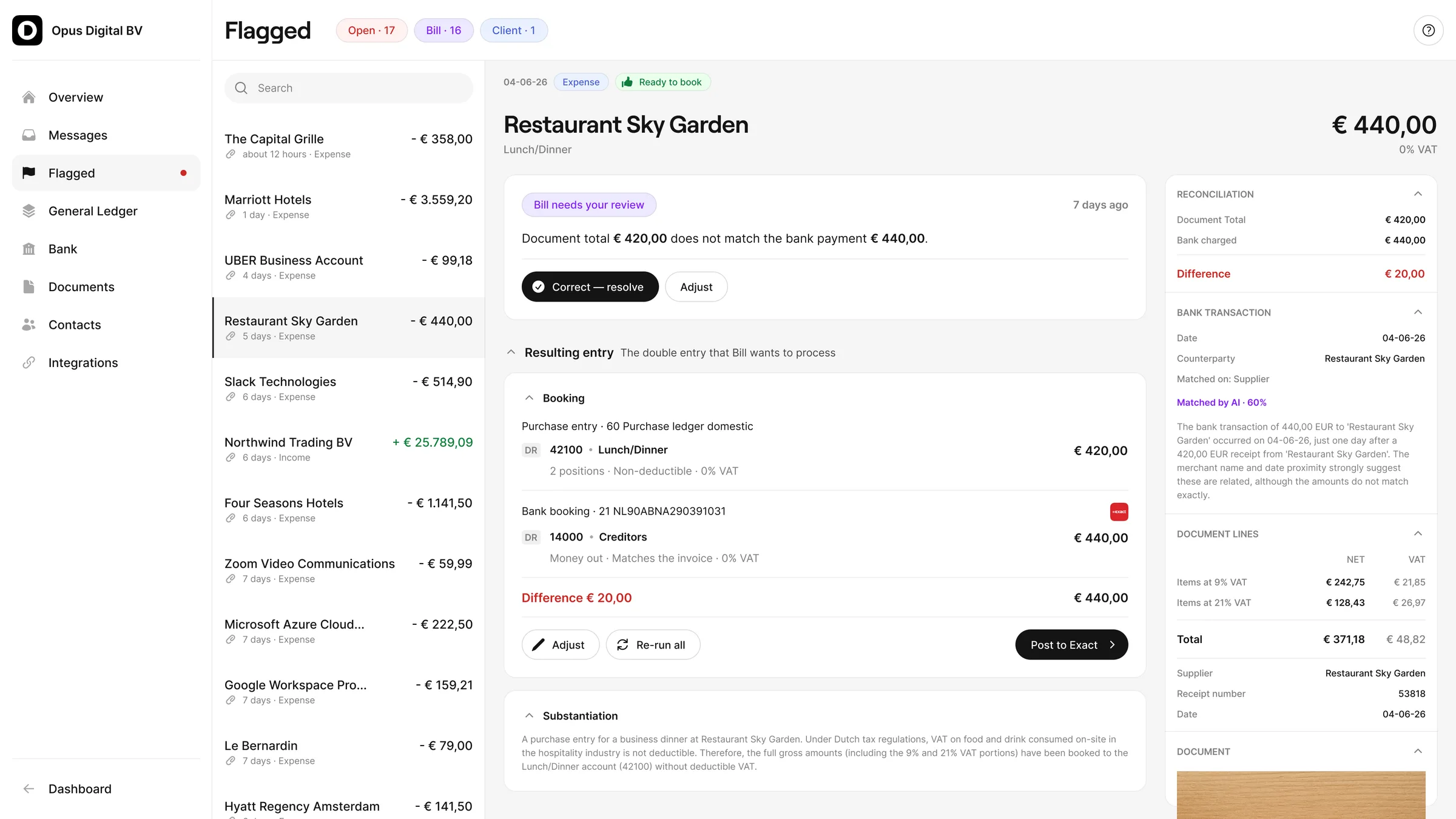
Task: Collapse the Document preview section
Action: point(1418,752)
